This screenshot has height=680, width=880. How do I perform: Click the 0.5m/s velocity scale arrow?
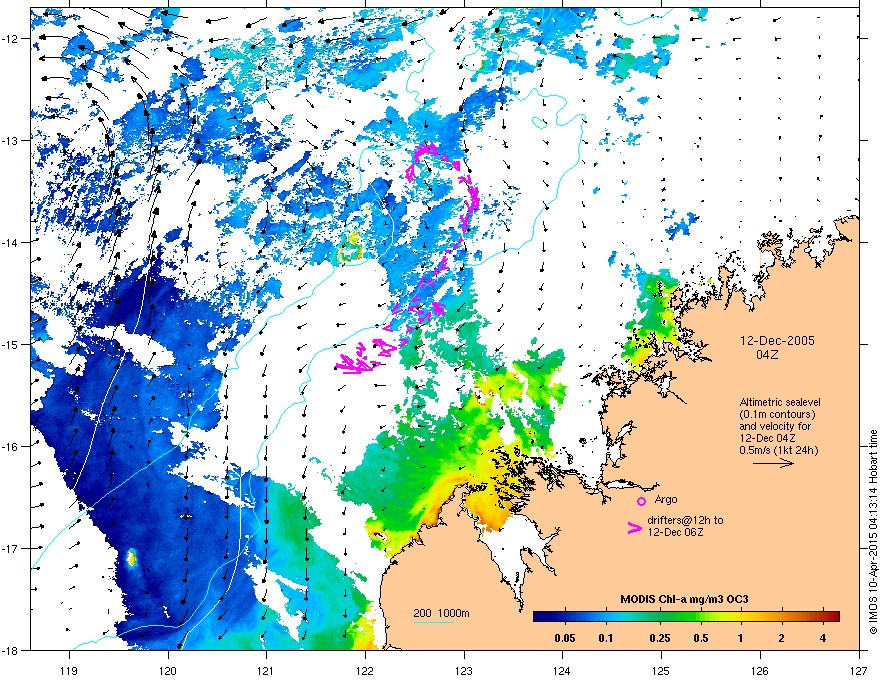773,463
